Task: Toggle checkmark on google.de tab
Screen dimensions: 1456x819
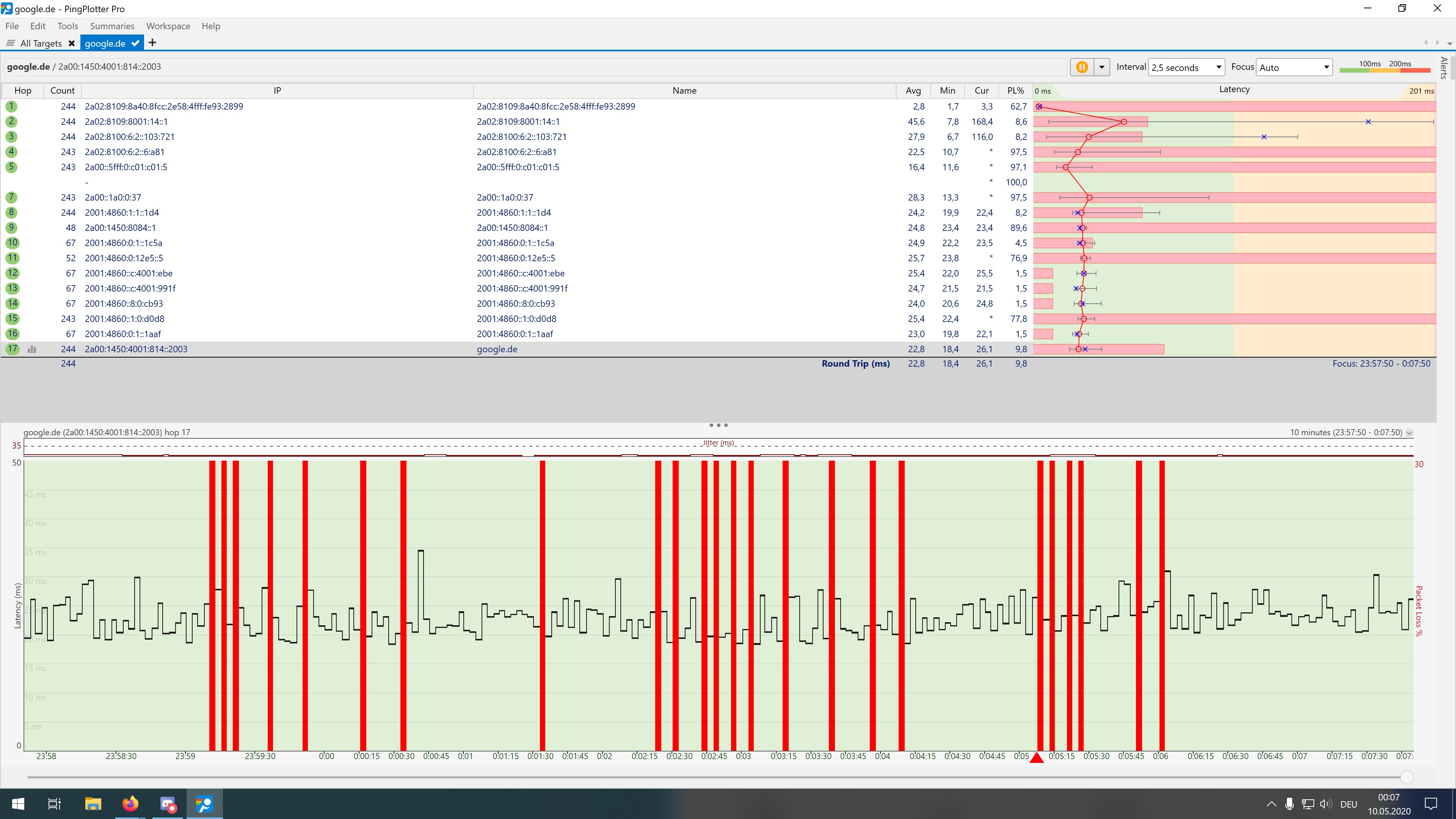Action: click(x=135, y=44)
